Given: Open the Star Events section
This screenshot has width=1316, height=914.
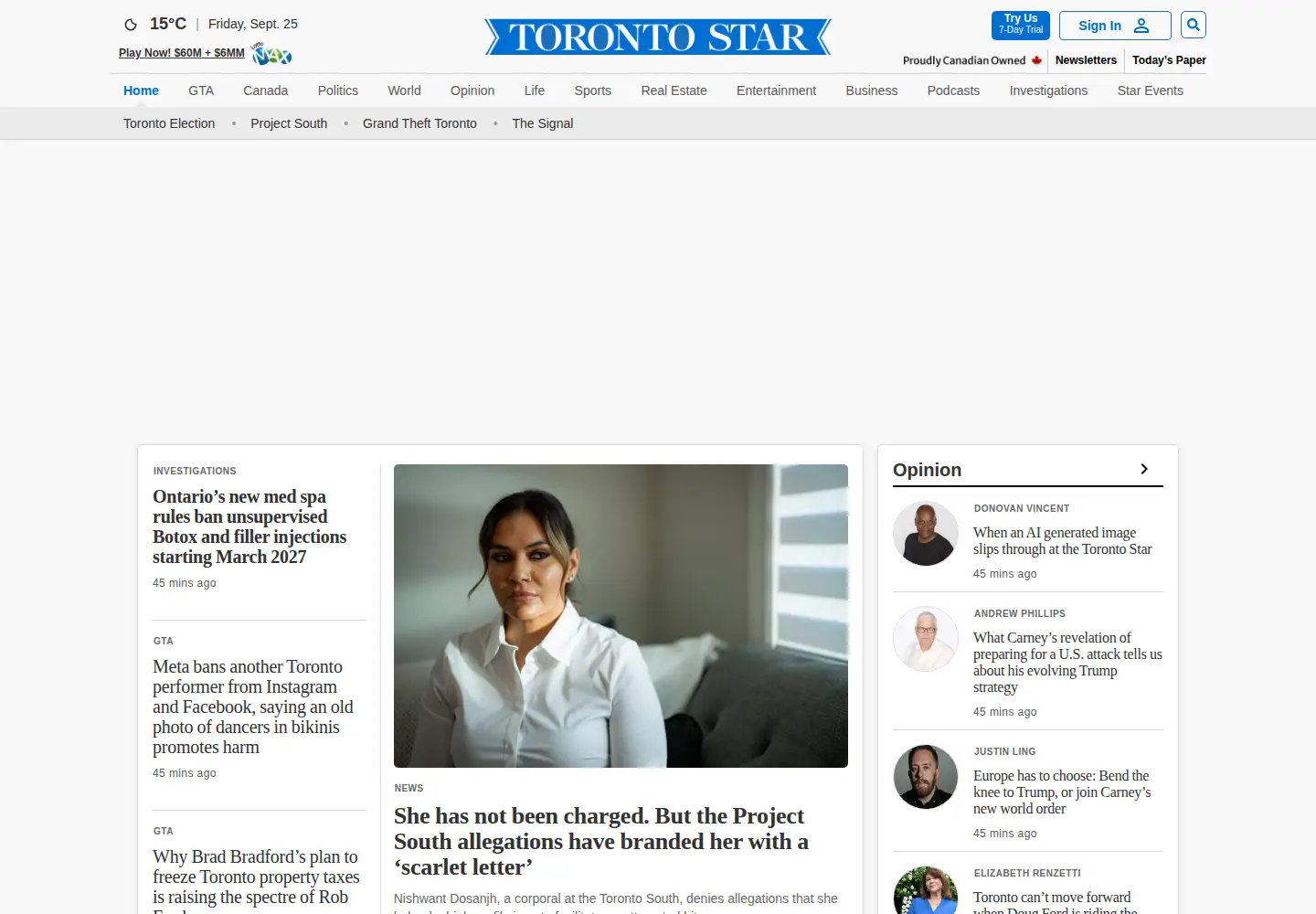Looking at the screenshot, I should point(1151,90).
